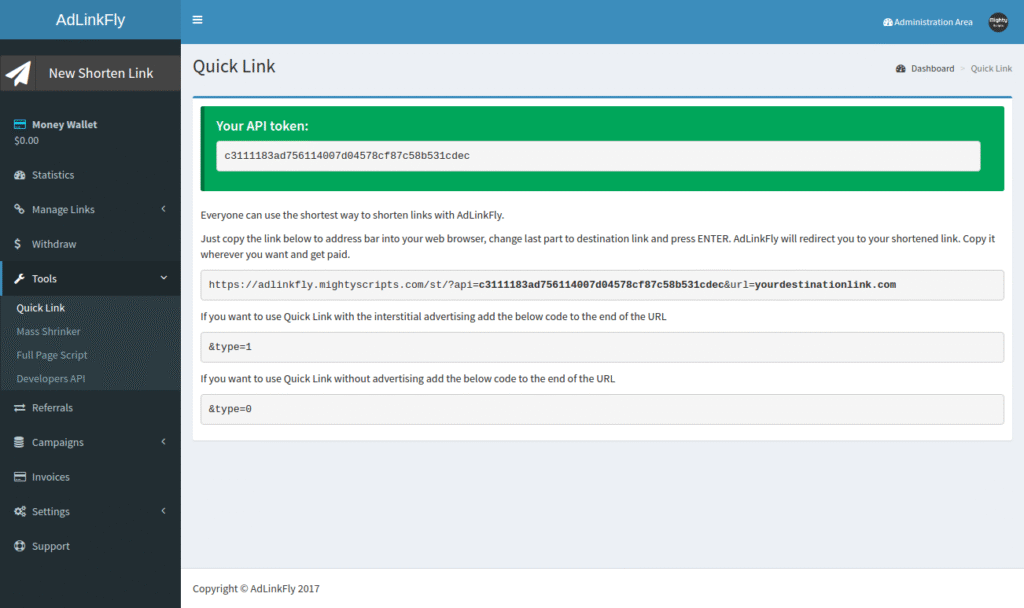Click the Mighty user avatar badge
This screenshot has height=608, width=1024.
pos(997,21)
